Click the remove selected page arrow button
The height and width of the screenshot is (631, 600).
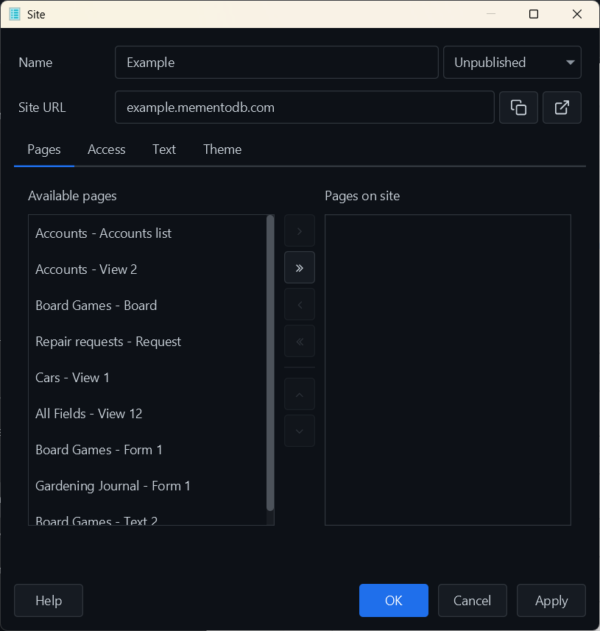299,305
